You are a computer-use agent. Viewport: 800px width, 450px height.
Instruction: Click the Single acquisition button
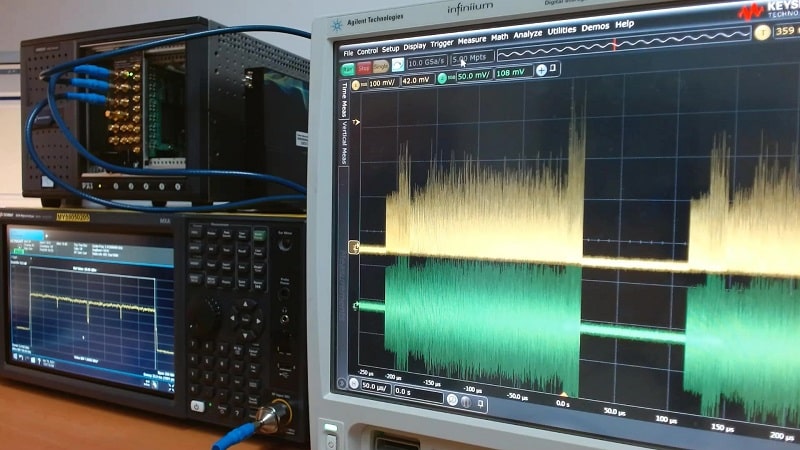tap(381, 66)
